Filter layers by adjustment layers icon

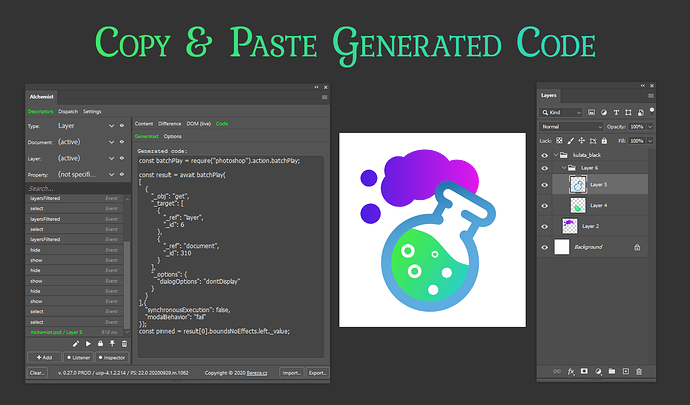tap(604, 112)
